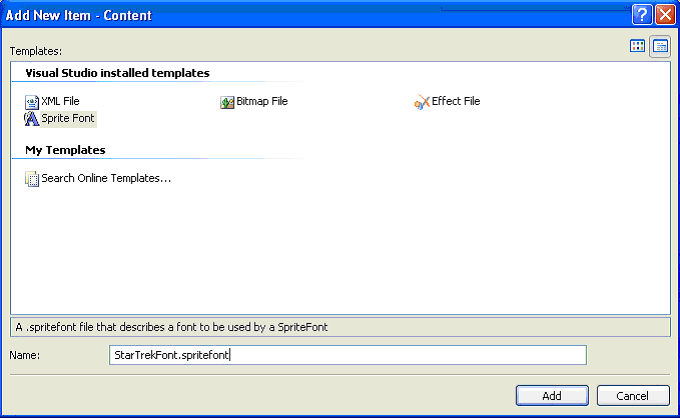Click the Add button
This screenshot has width=680, height=418.
pyautogui.click(x=552, y=396)
